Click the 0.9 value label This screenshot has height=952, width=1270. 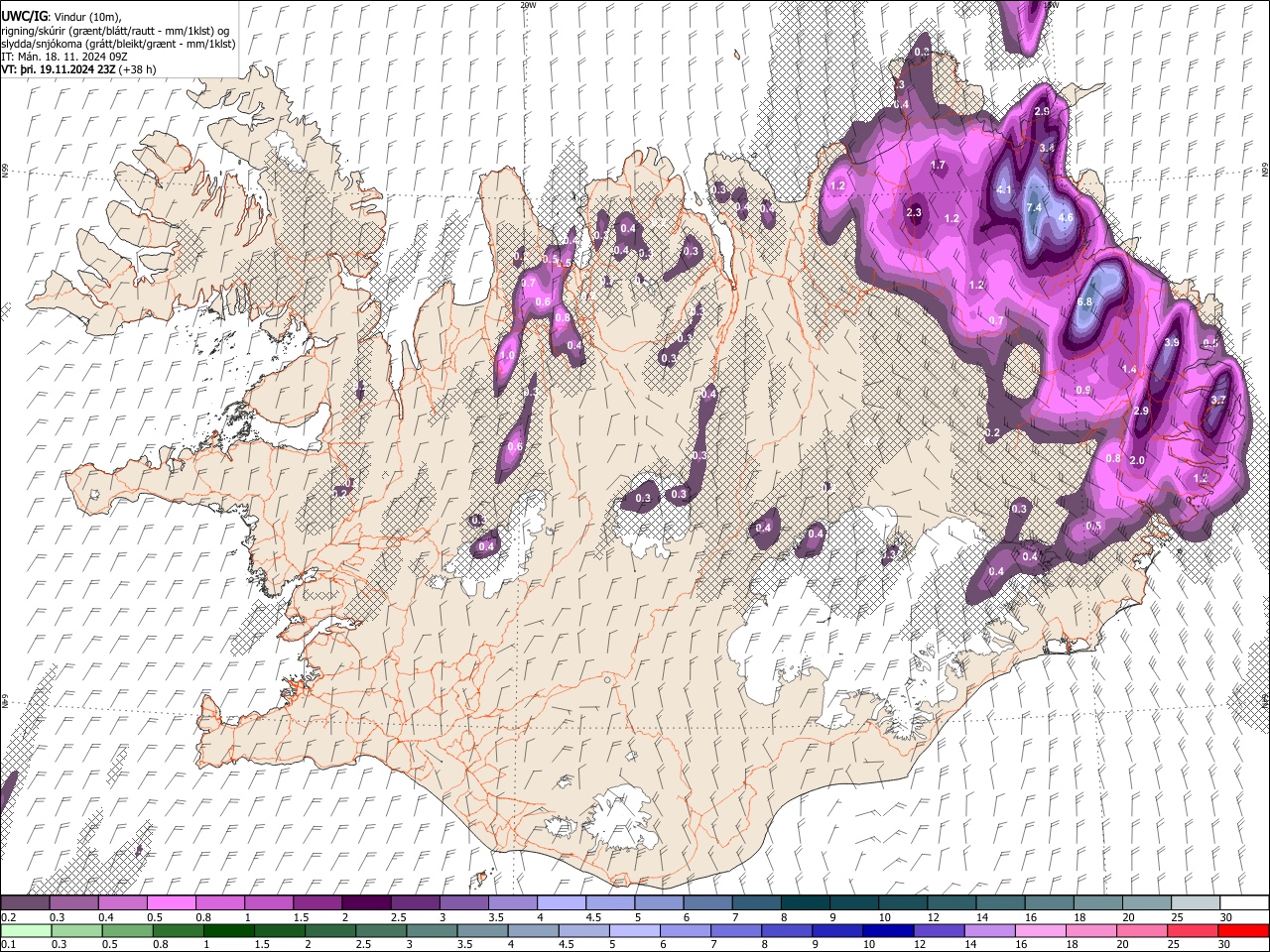pyautogui.click(x=1082, y=390)
